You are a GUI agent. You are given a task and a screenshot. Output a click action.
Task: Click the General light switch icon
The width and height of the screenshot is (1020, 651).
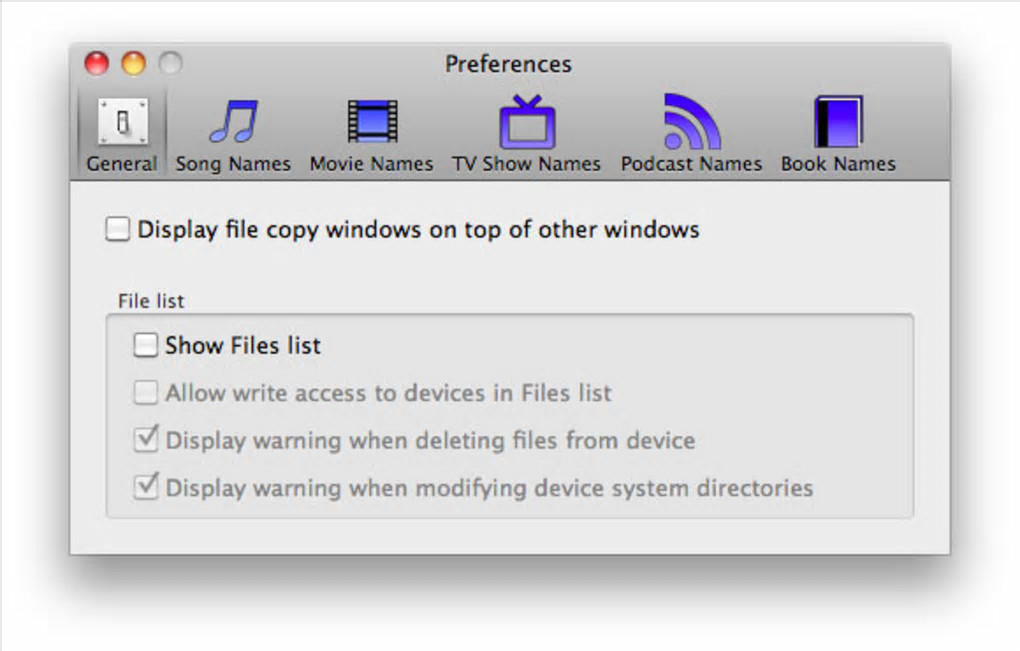122,123
